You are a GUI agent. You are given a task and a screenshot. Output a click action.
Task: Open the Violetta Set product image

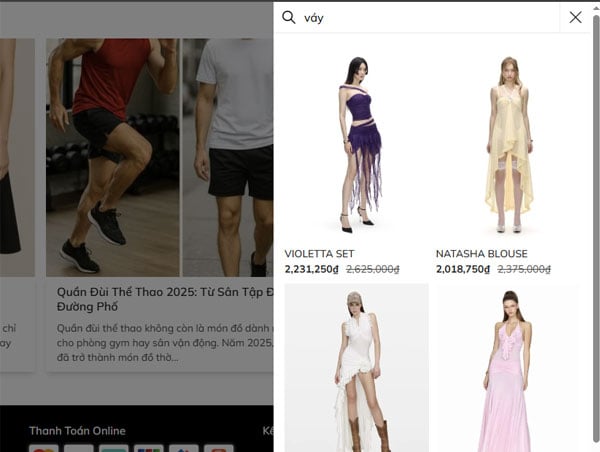tap(356, 146)
